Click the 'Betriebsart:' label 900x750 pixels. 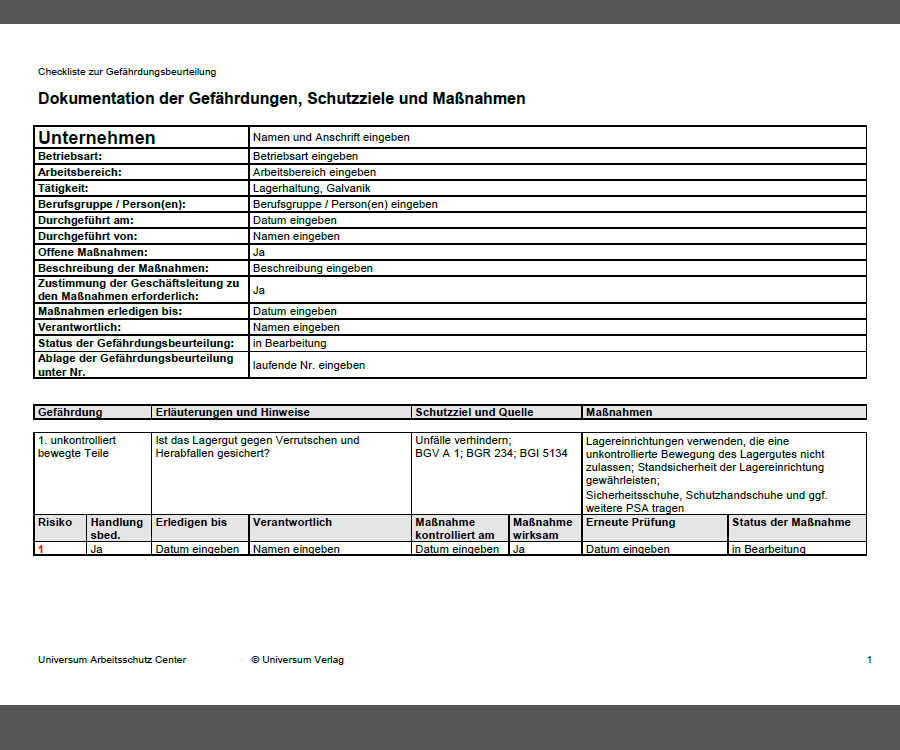(x=69, y=156)
